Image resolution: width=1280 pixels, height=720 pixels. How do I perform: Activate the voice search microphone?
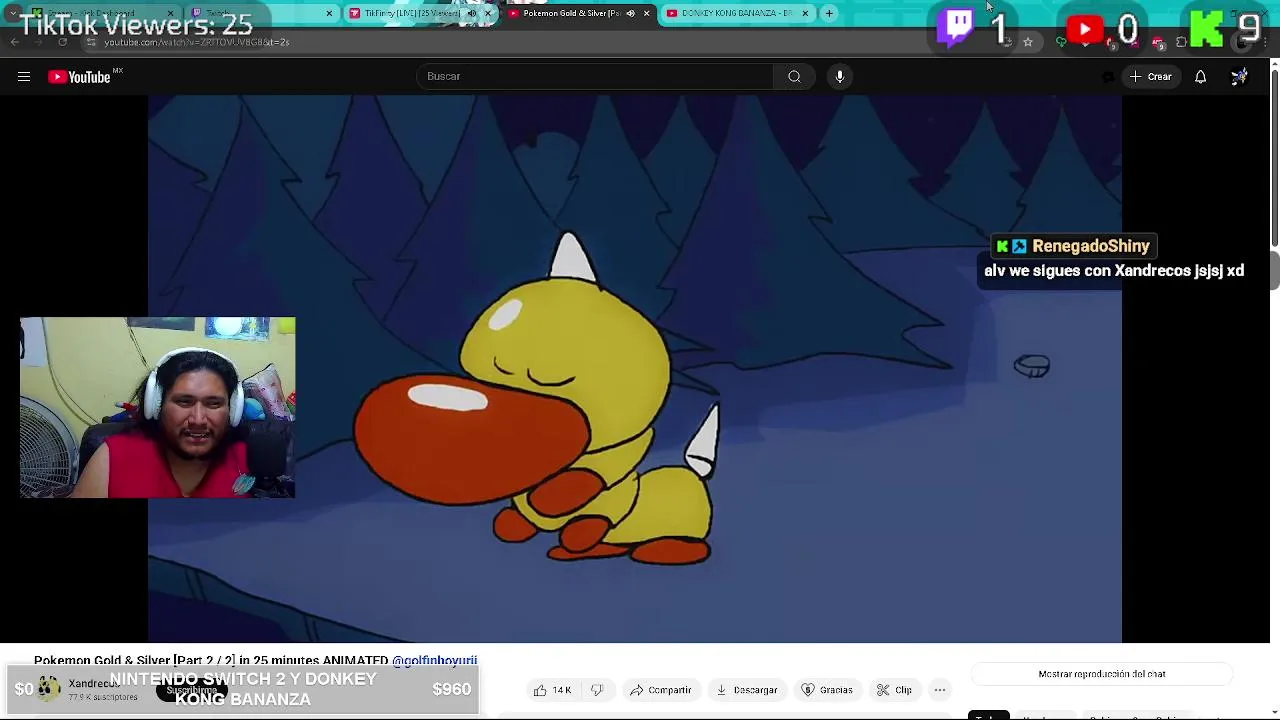pyautogui.click(x=840, y=76)
